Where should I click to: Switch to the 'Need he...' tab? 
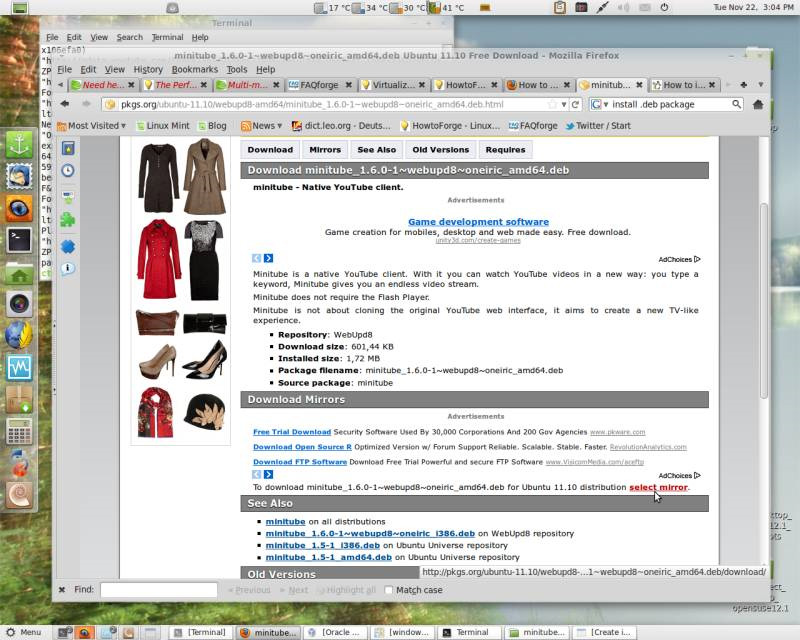[103, 85]
